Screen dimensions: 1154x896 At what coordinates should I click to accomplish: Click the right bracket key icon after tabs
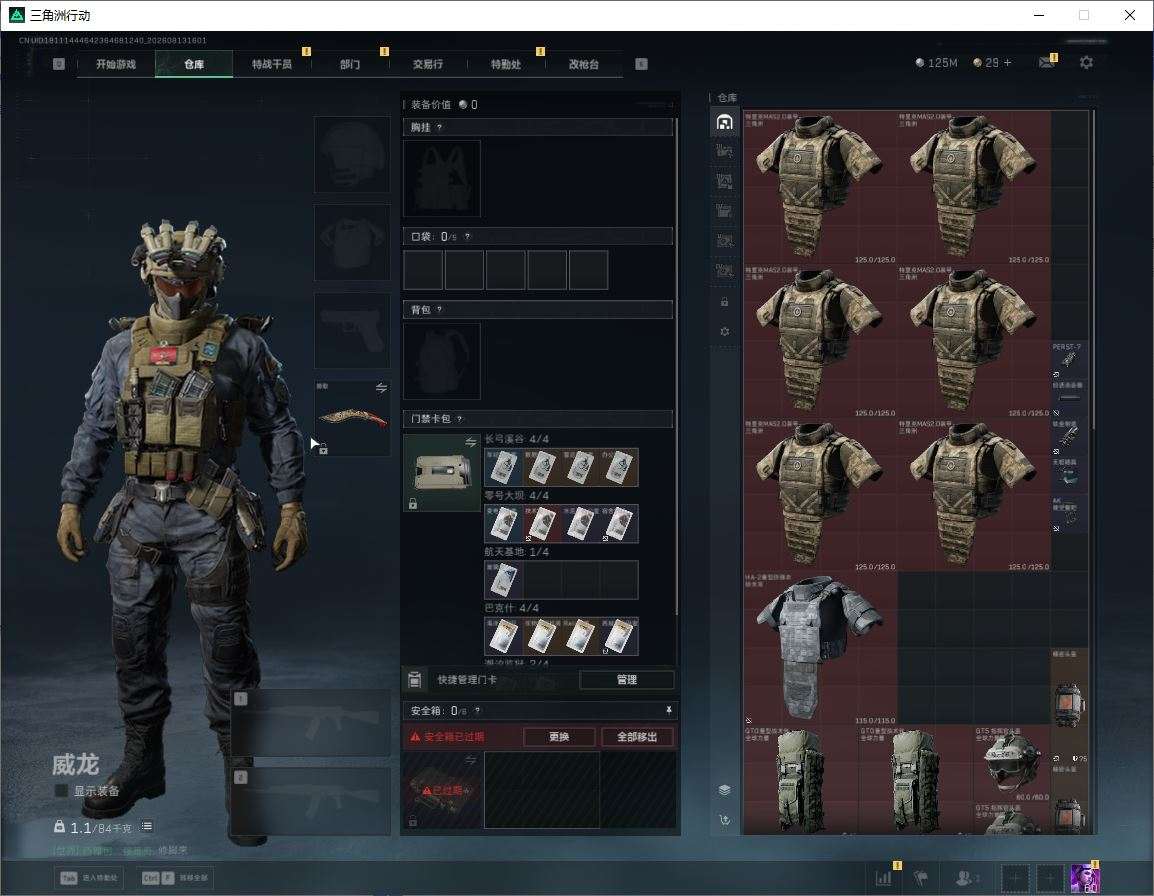coord(641,64)
